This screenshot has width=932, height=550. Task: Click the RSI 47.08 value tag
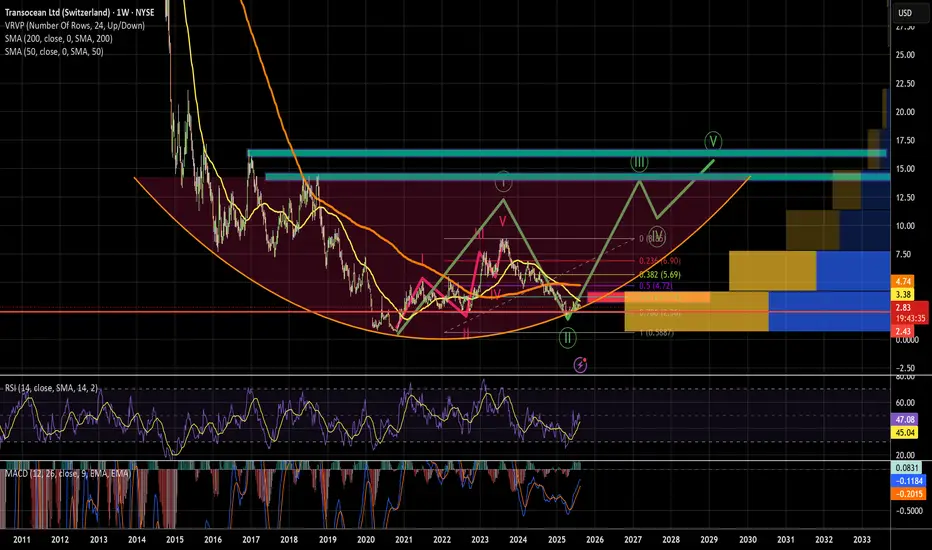pyautogui.click(x=905, y=419)
